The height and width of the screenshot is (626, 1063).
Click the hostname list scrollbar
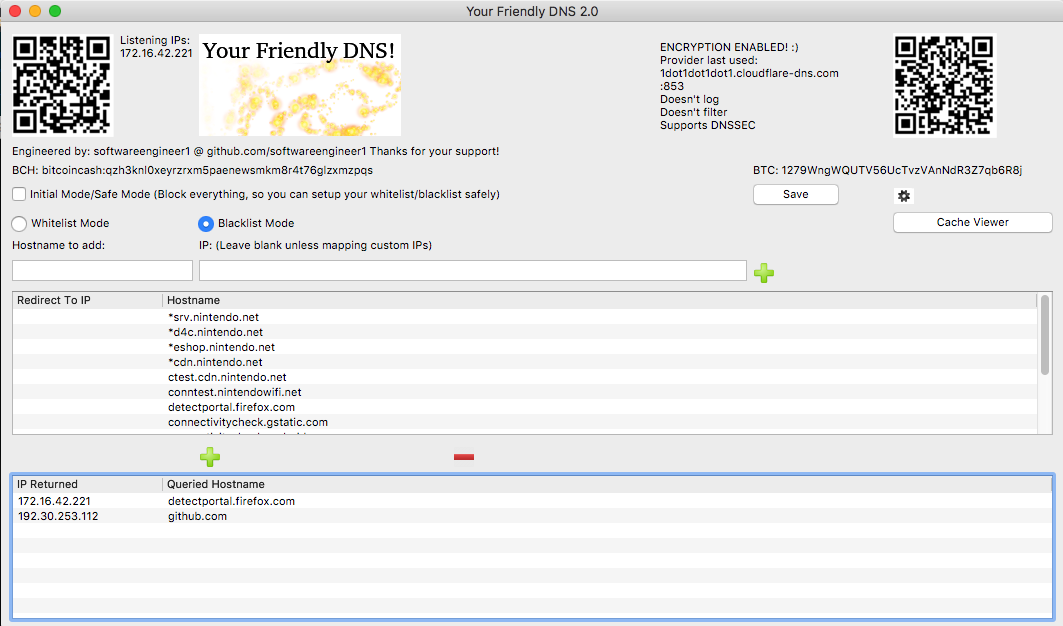[x=1045, y=334]
